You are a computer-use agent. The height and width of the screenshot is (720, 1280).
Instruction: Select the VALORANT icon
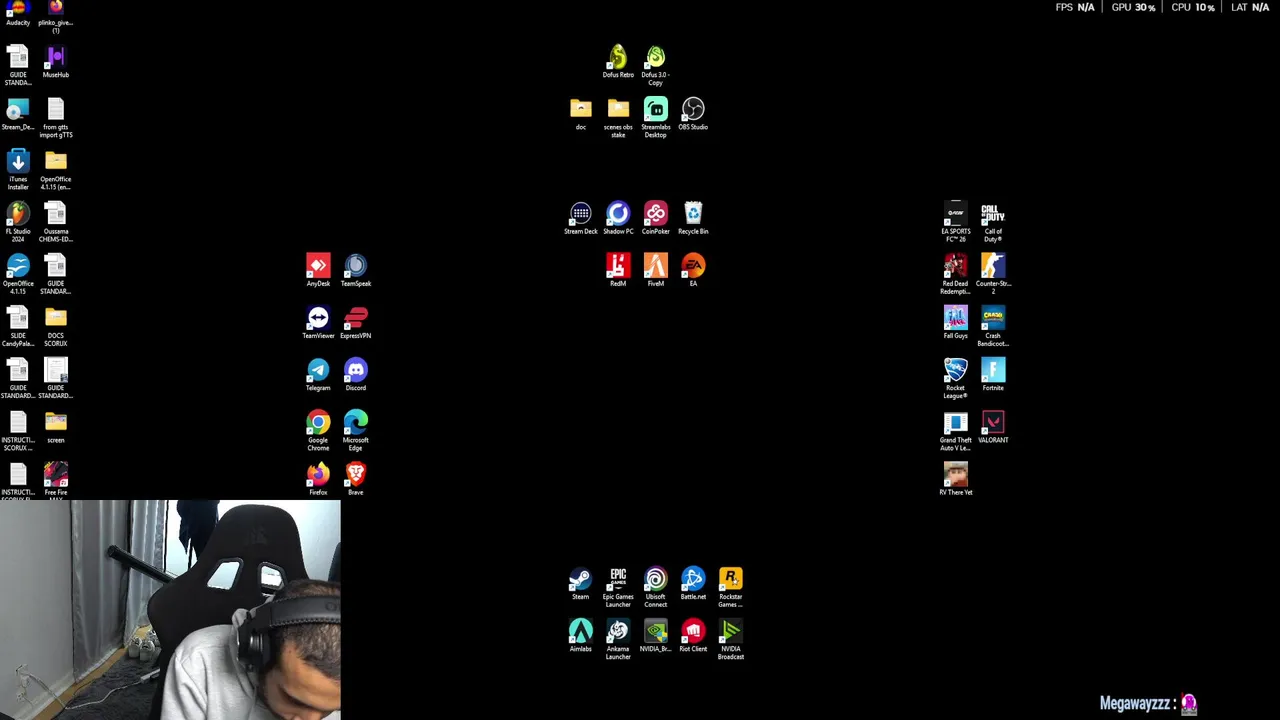tap(993, 427)
